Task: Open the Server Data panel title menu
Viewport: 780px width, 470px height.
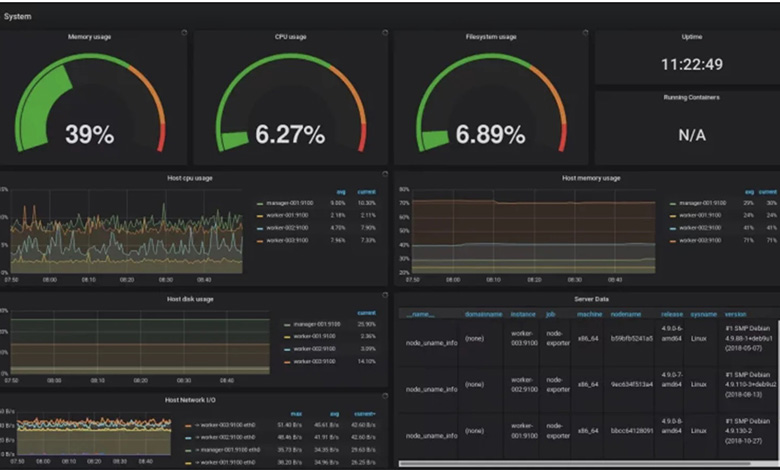Action: click(x=585, y=299)
